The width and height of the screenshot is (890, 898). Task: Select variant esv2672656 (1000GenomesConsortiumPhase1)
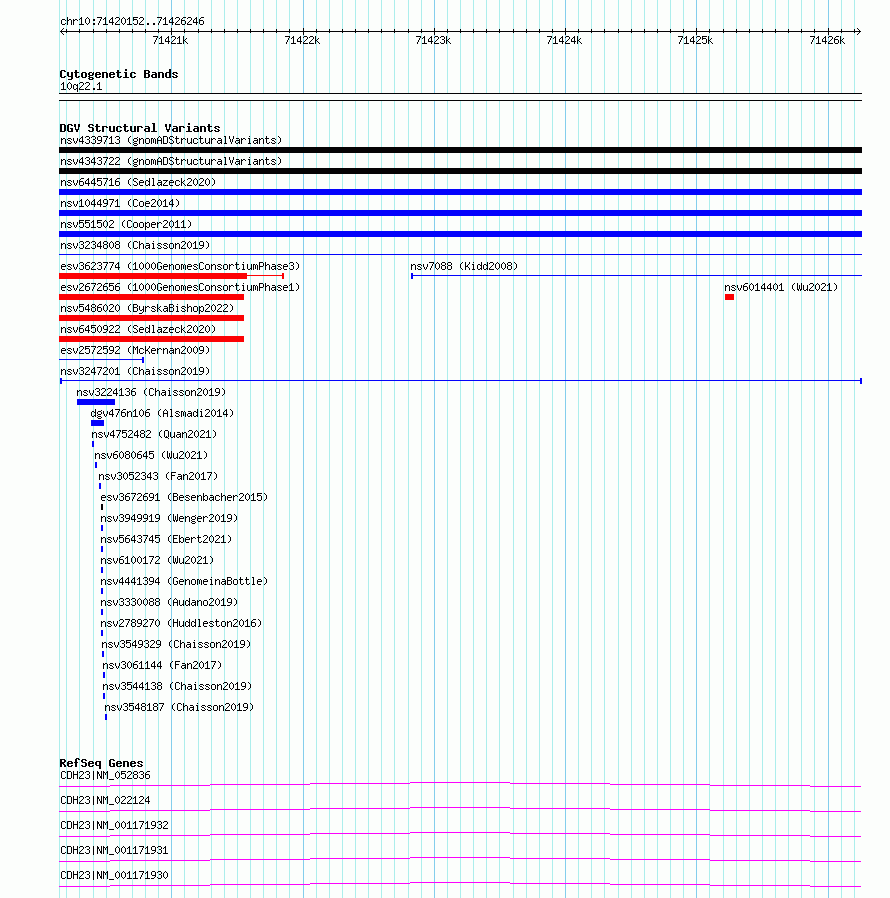click(180, 287)
